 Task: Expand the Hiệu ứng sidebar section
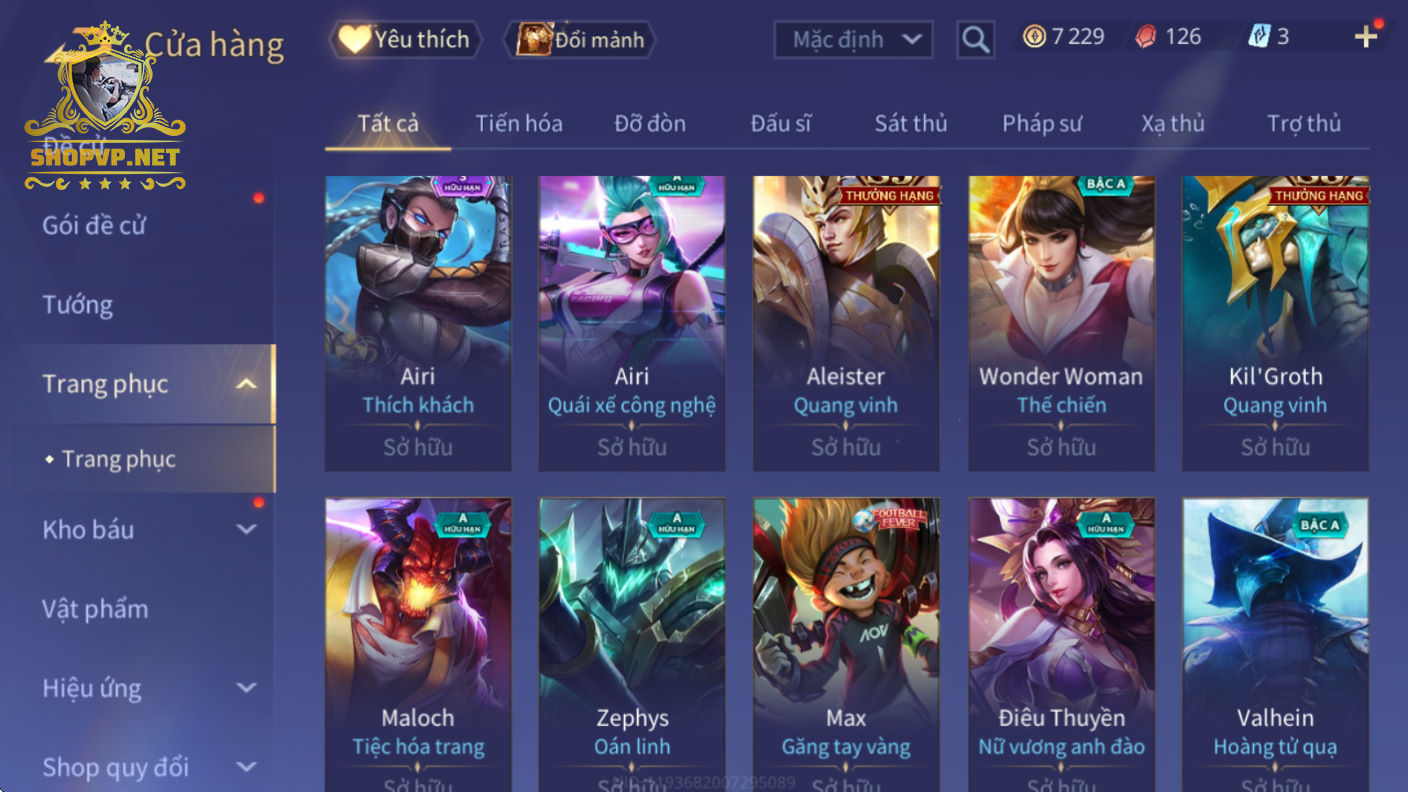(247, 688)
